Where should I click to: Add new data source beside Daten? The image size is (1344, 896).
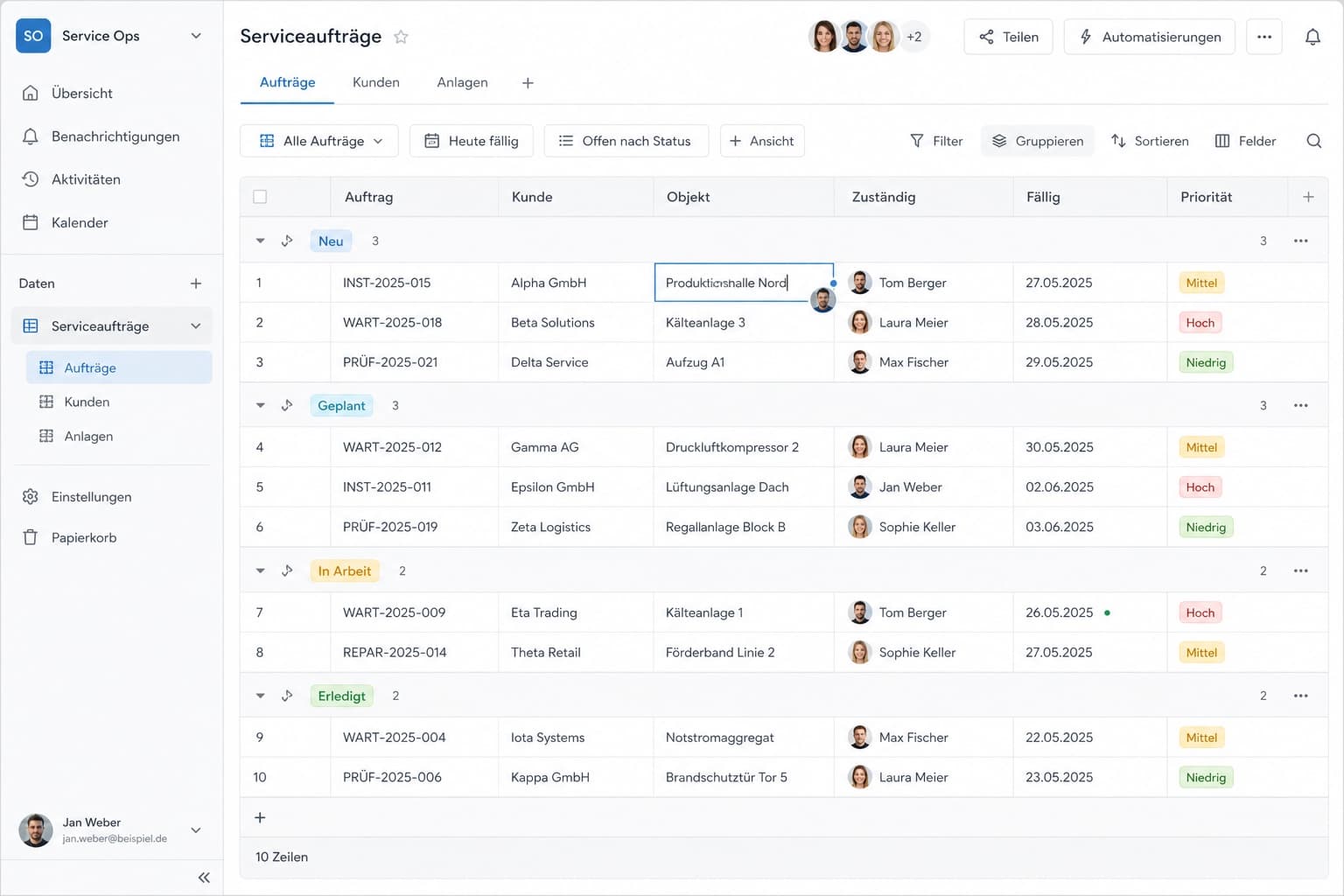pos(196,283)
